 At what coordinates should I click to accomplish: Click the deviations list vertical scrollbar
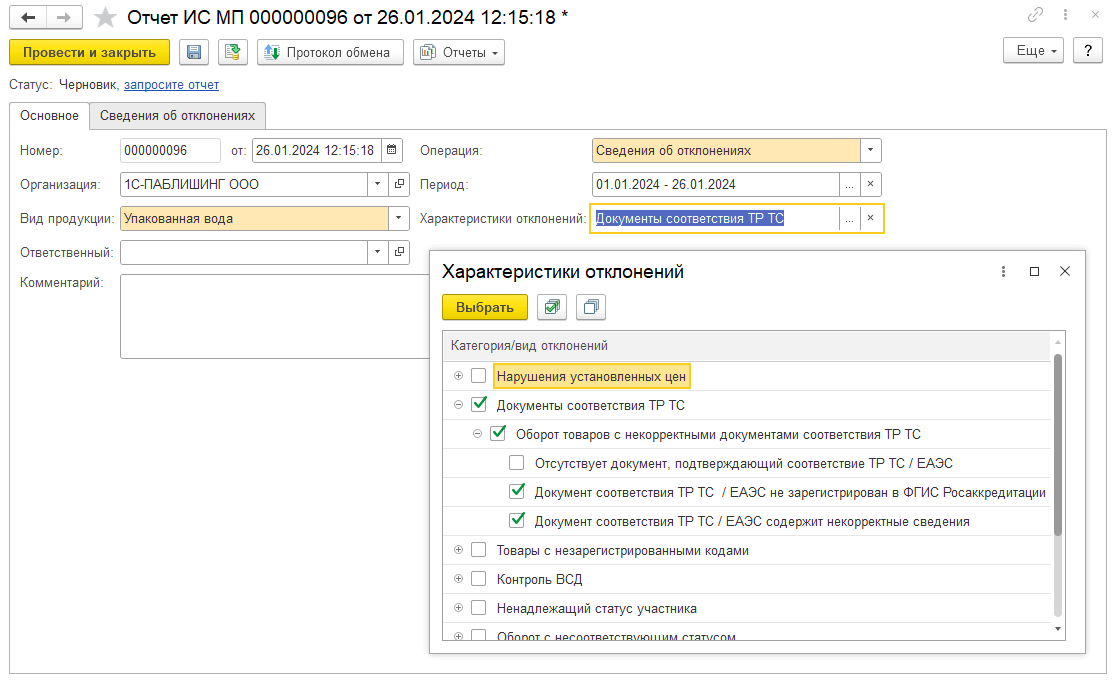1058,445
